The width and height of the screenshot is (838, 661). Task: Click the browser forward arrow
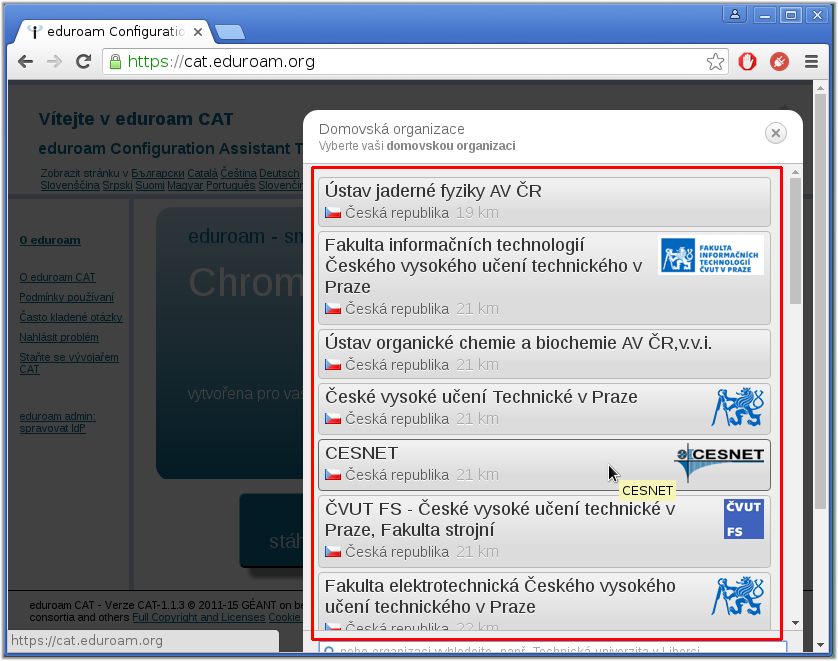(x=54, y=62)
